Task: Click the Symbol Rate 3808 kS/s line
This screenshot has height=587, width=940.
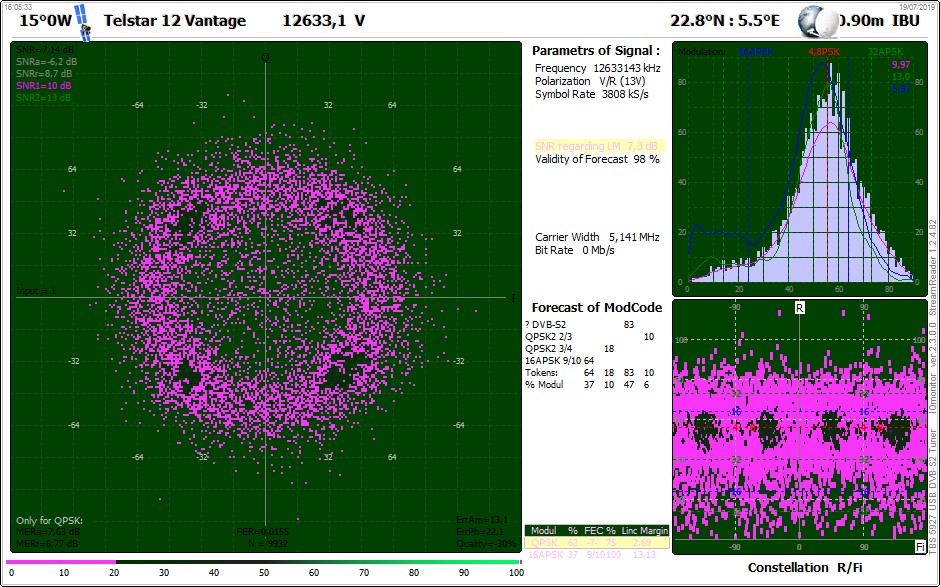Action: pyautogui.click(x=592, y=94)
